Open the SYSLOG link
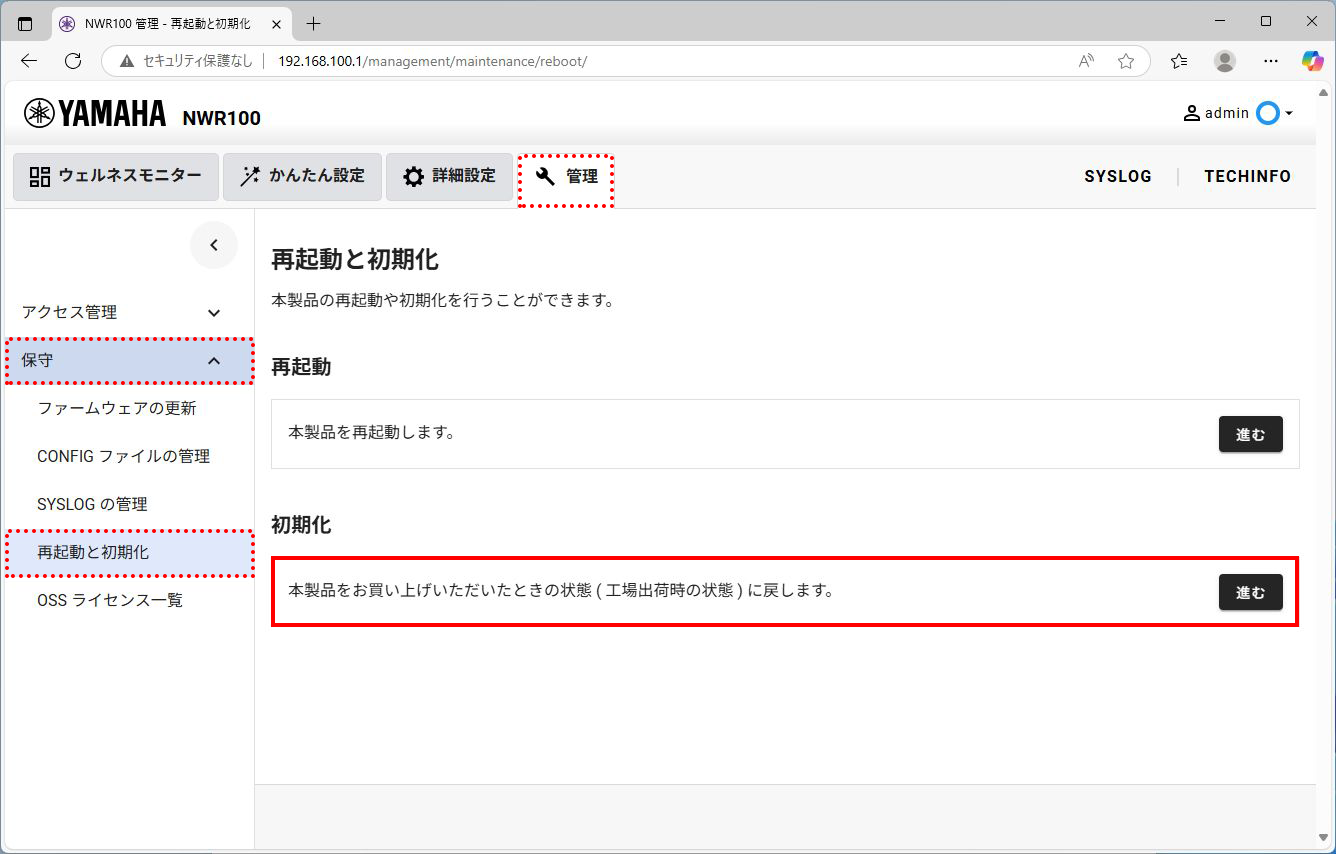The height and width of the screenshot is (854, 1336). pos(1117,176)
